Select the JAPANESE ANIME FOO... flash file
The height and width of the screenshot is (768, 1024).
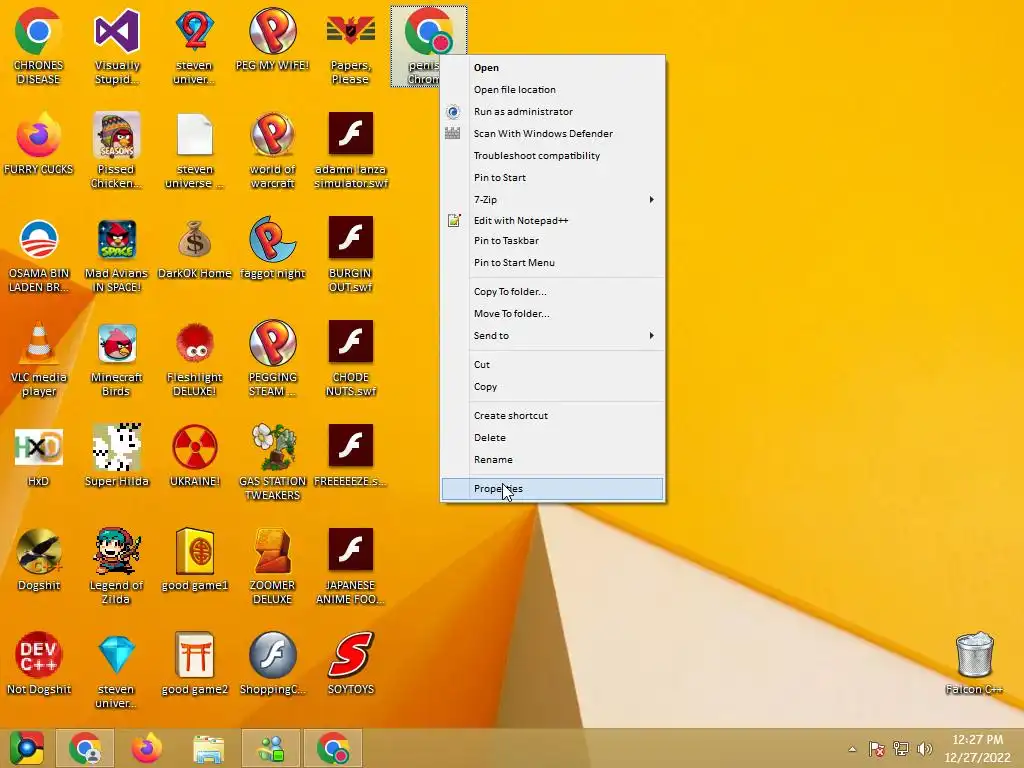pos(351,566)
